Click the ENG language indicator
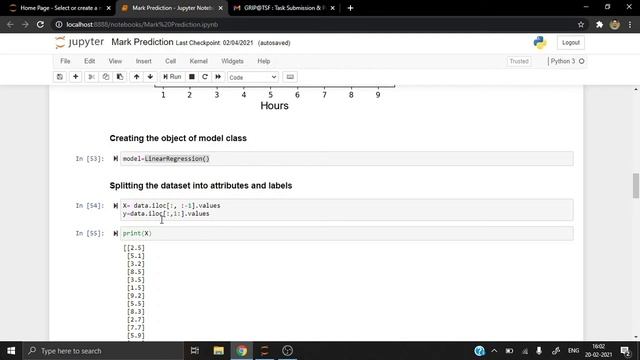Viewport: 640px width, 360px height. pyautogui.click(x=573, y=351)
